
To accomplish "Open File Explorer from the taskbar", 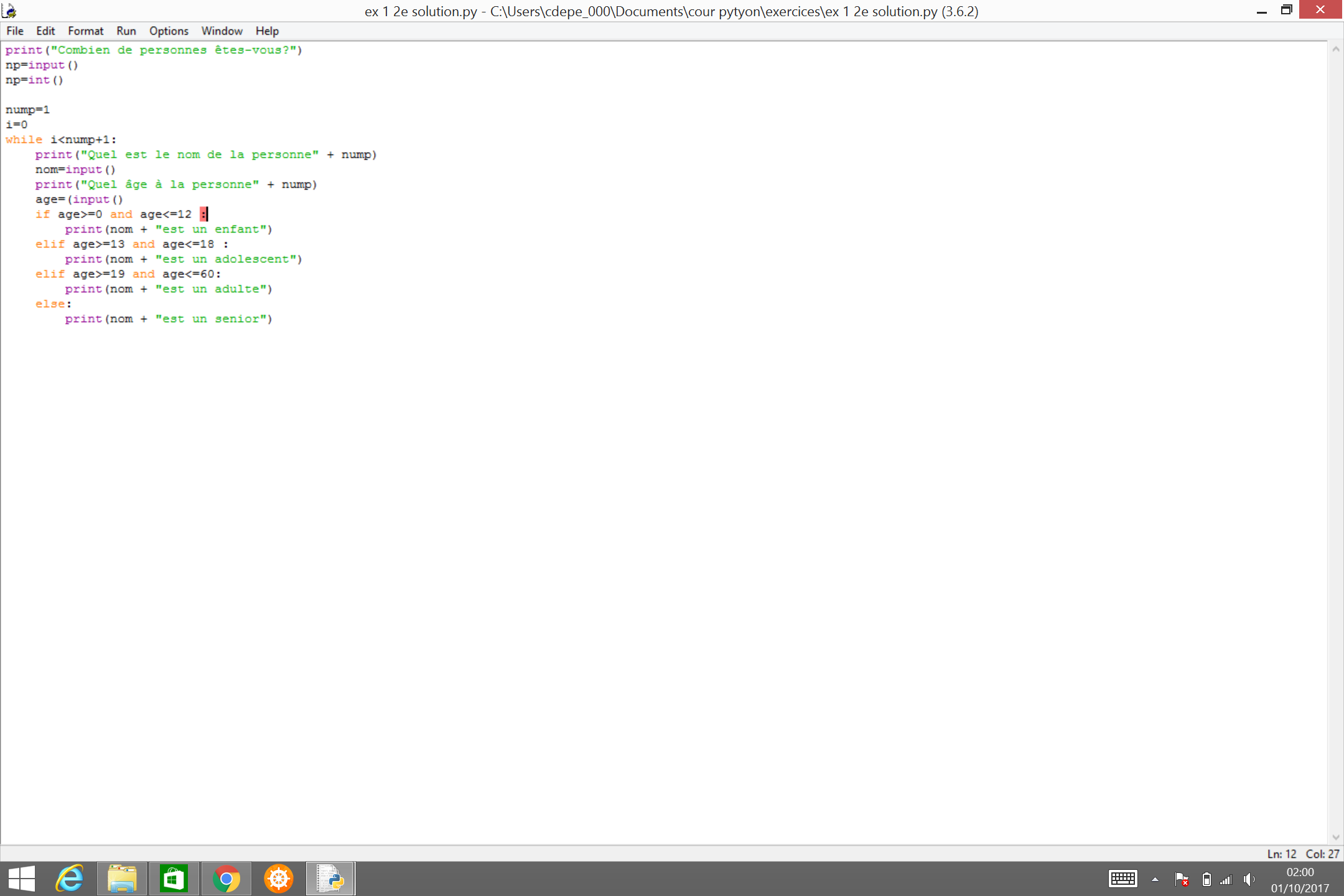I will (x=122, y=879).
